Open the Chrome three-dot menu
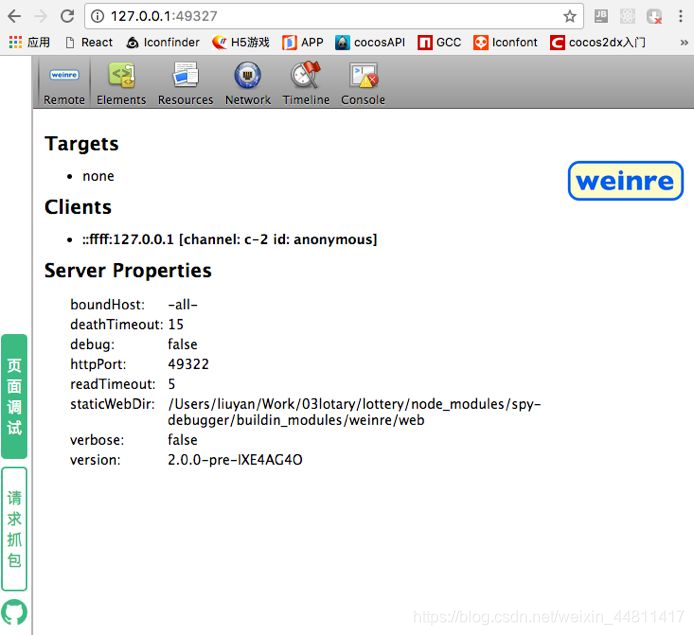This screenshot has width=694, height=635. click(680, 16)
